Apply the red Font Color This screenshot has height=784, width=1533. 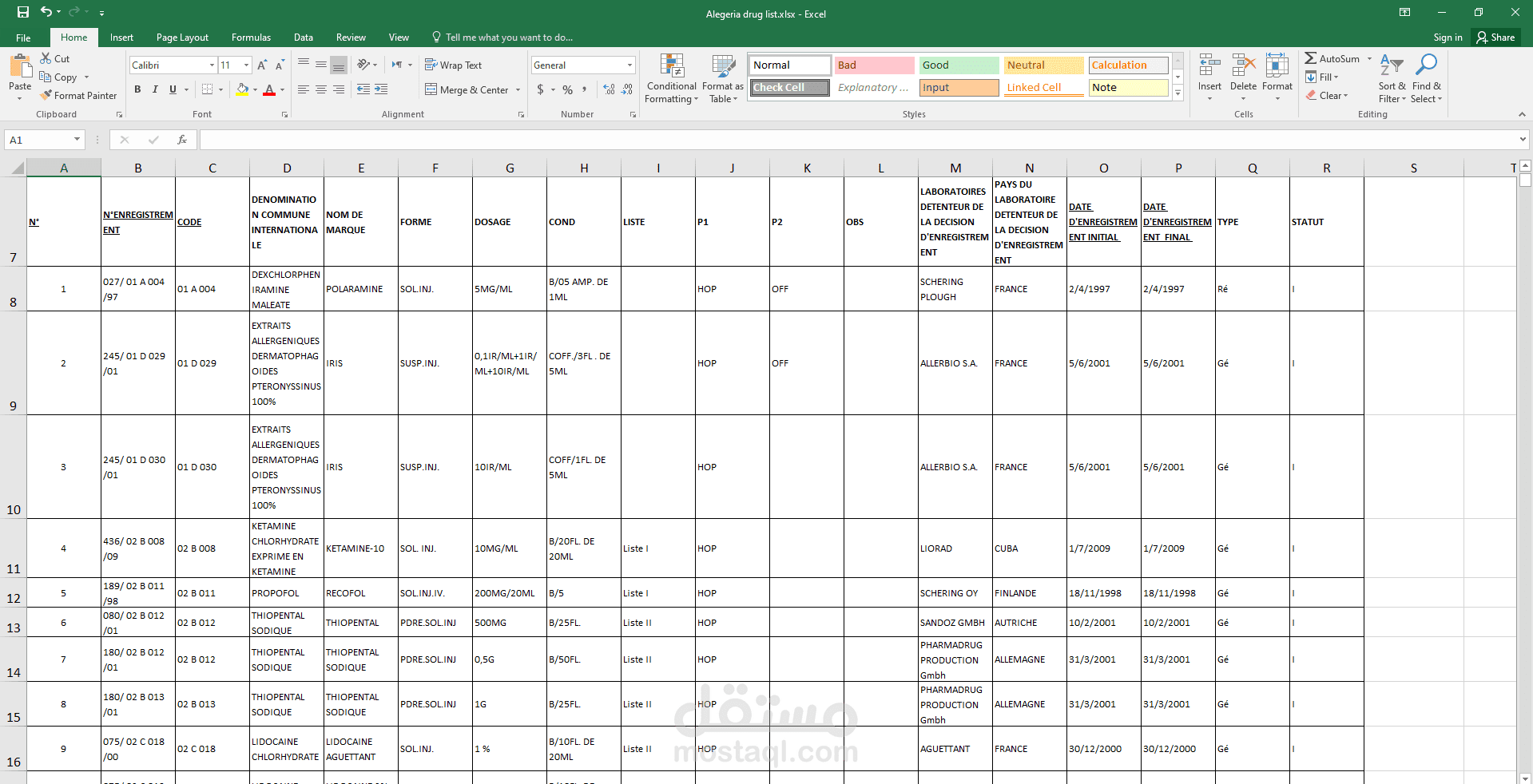(x=269, y=89)
